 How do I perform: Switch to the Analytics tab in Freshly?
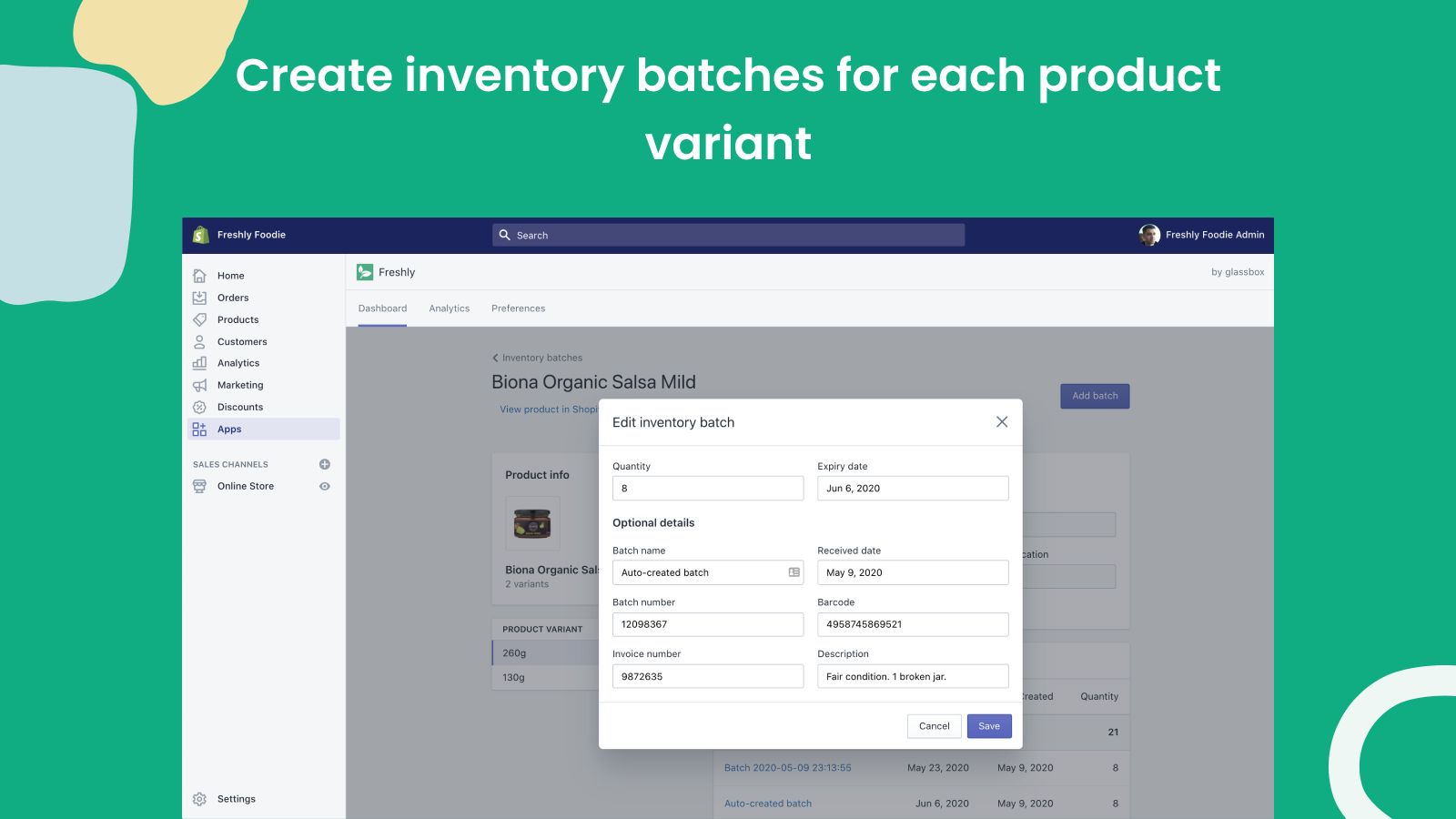point(450,308)
